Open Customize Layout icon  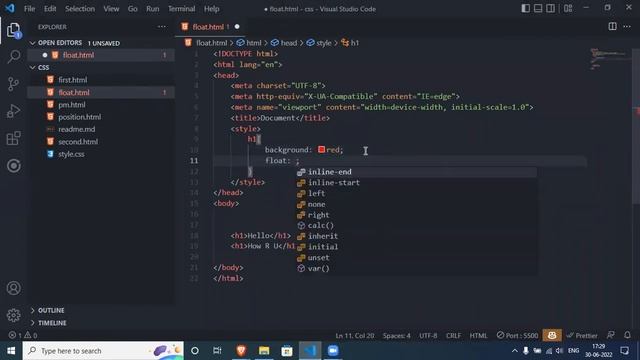pos(568,8)
